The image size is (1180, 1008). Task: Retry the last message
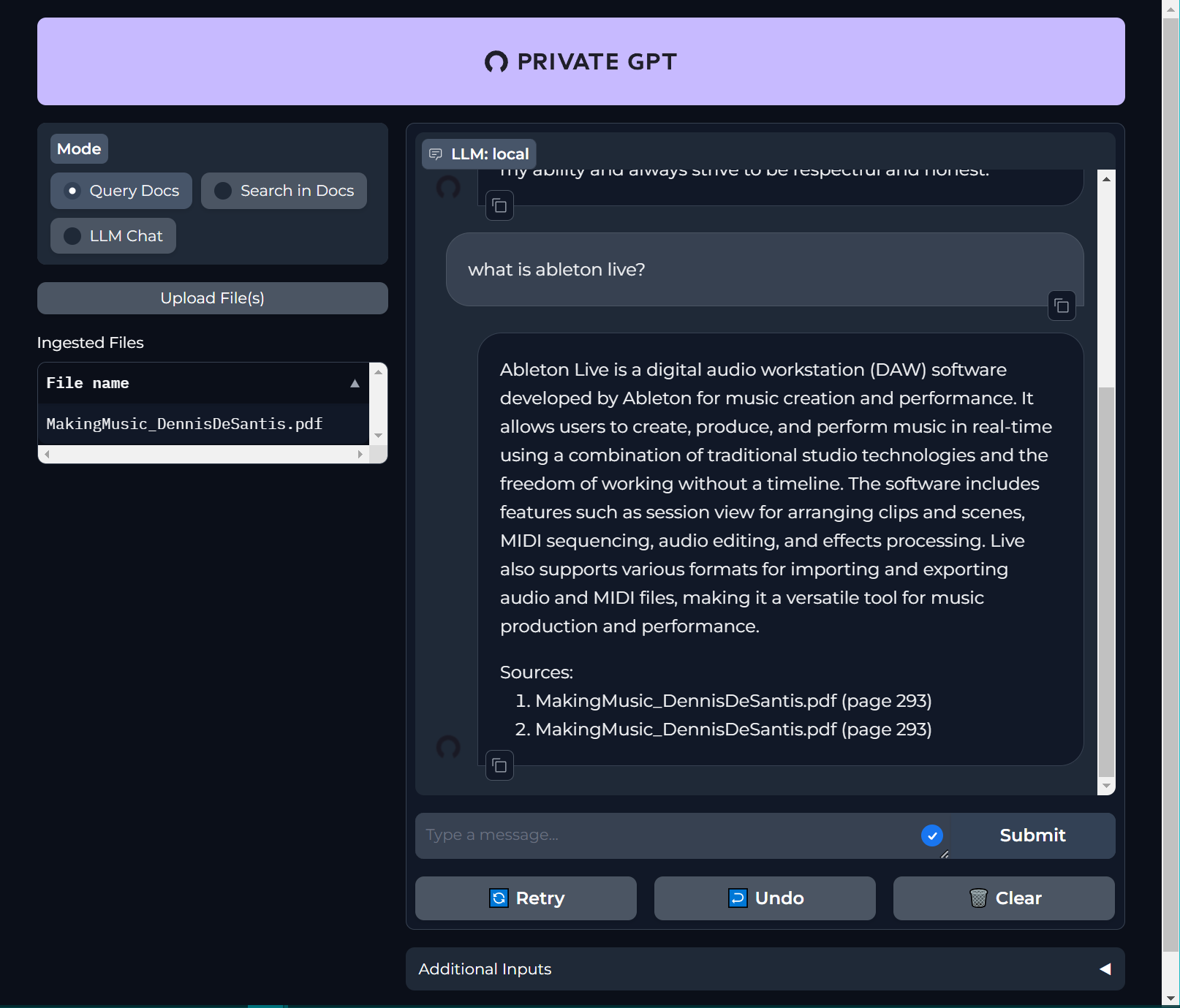(526, 898)
